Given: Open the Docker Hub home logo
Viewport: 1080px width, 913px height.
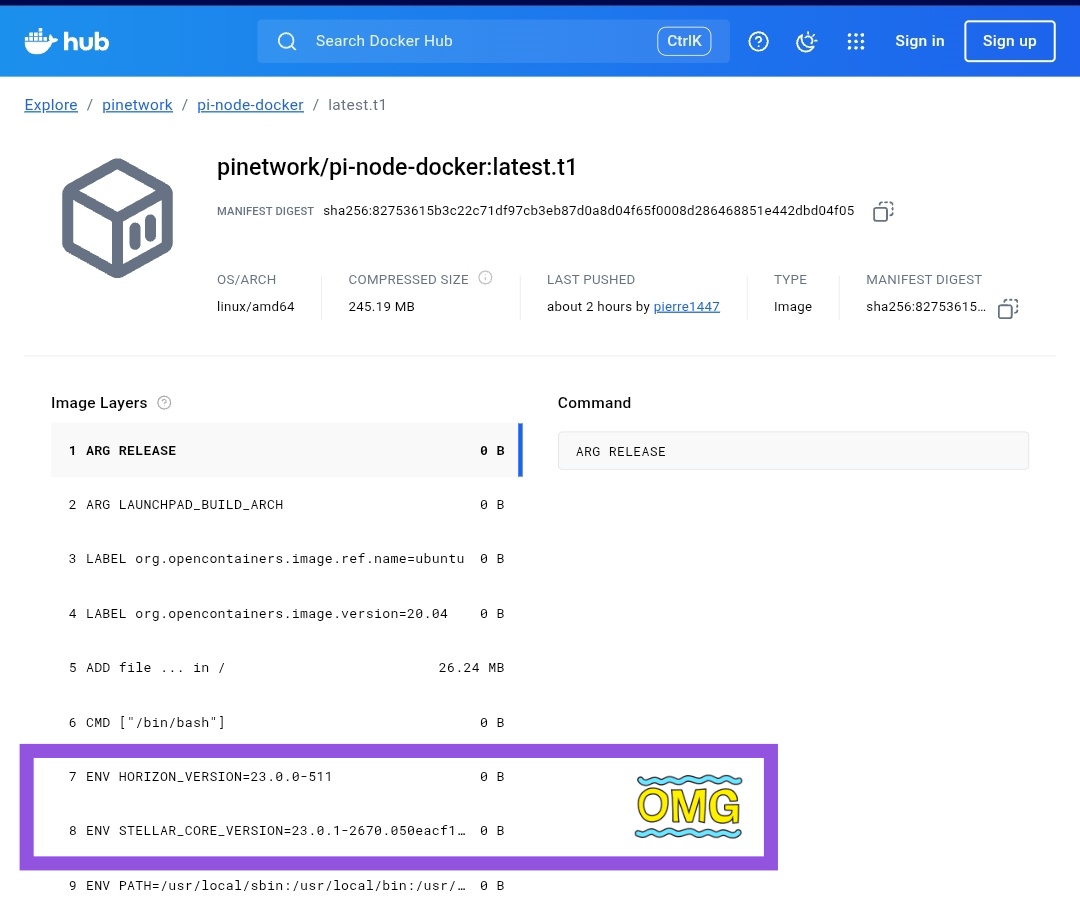Looking at the screenshot, I should click(67, 41).
